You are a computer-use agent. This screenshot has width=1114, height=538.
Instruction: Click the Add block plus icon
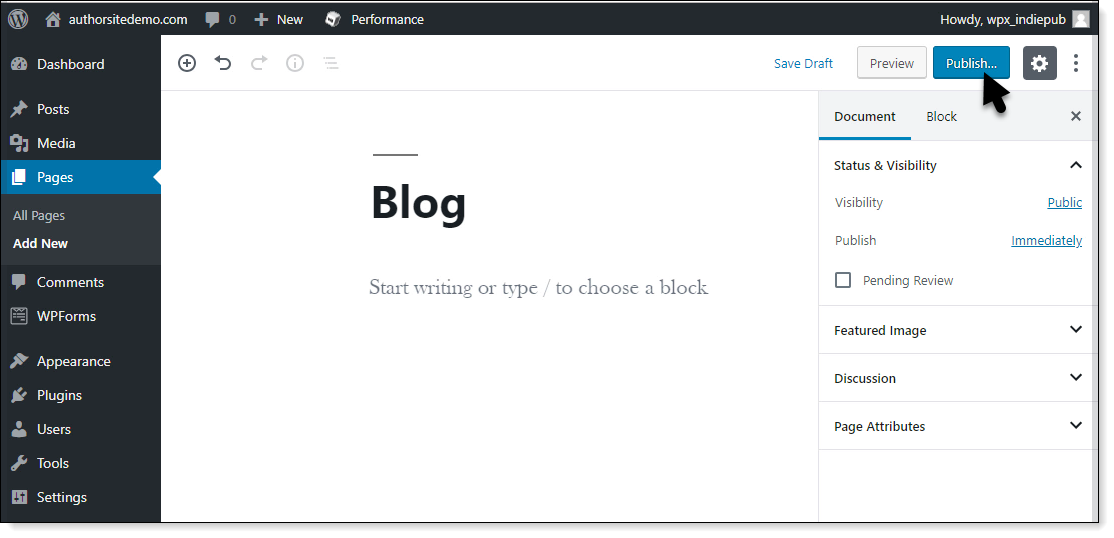click(187, 63)
